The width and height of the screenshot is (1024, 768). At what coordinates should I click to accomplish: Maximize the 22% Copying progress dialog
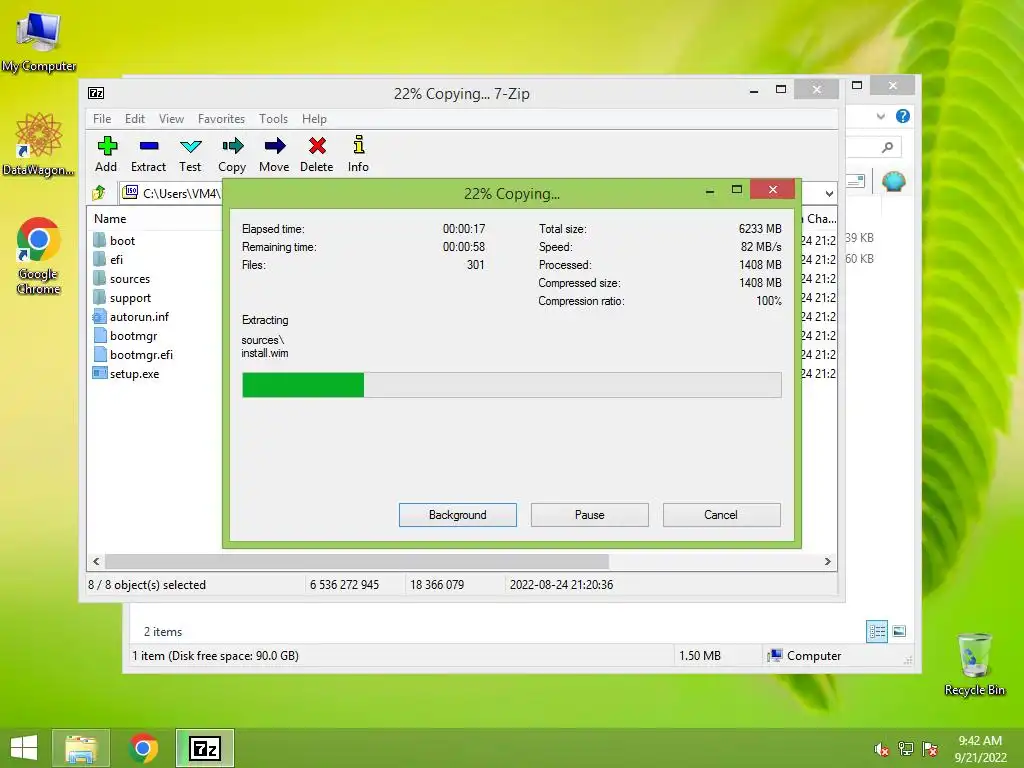click(x=737, y=190)
